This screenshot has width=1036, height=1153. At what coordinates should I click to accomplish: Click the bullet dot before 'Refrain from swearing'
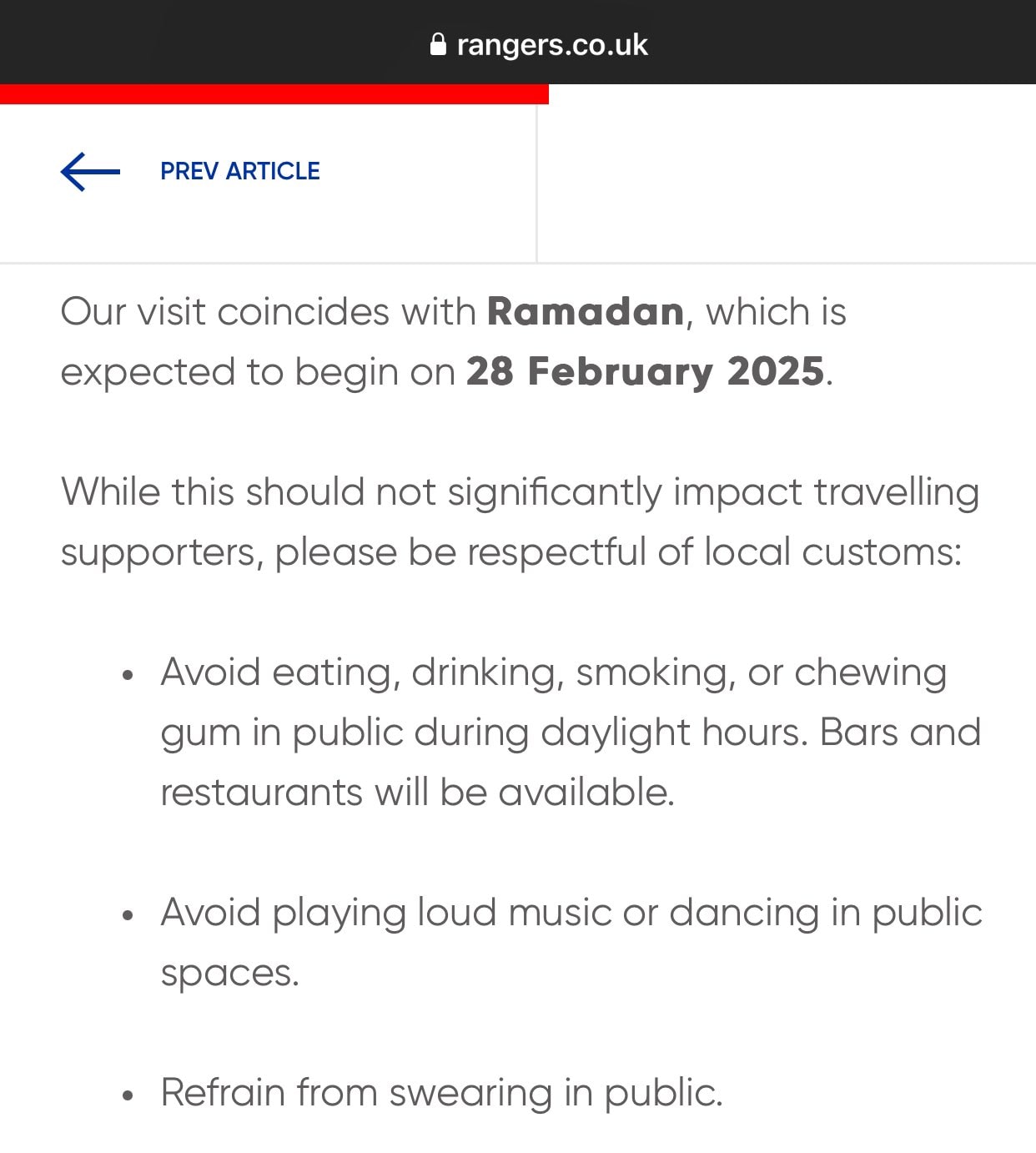[x=128, y=1095]
